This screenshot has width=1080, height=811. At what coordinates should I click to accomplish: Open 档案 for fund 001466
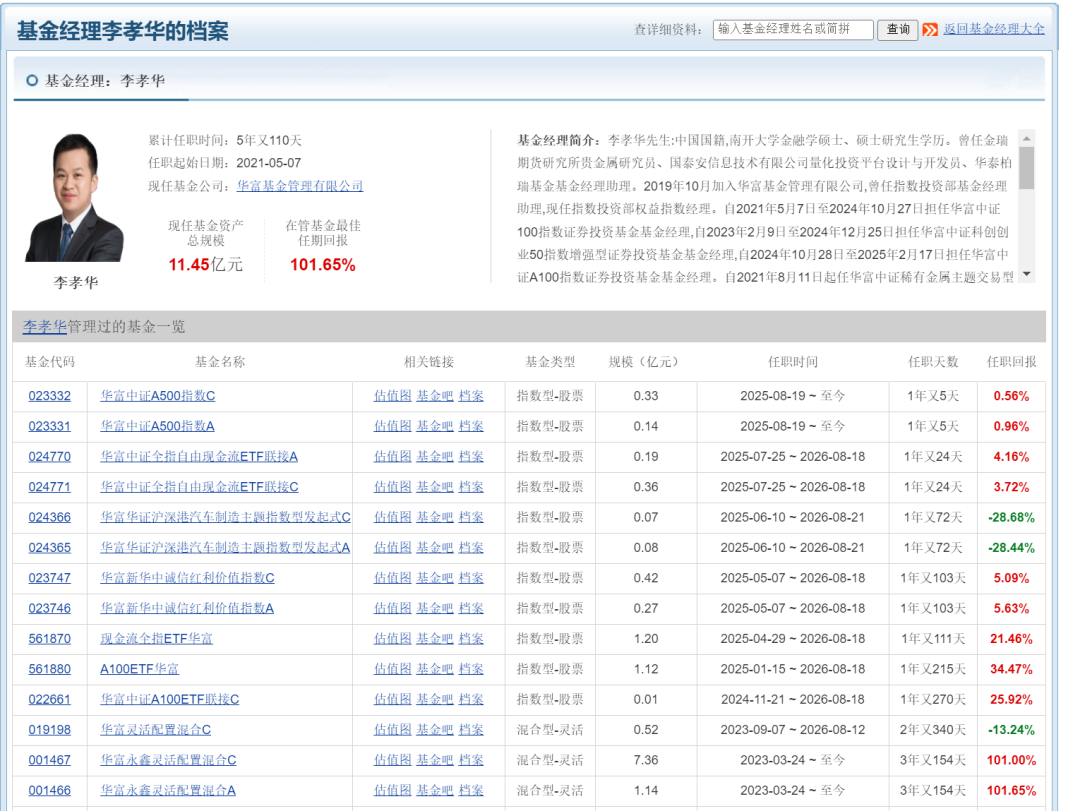coord(471,790)
